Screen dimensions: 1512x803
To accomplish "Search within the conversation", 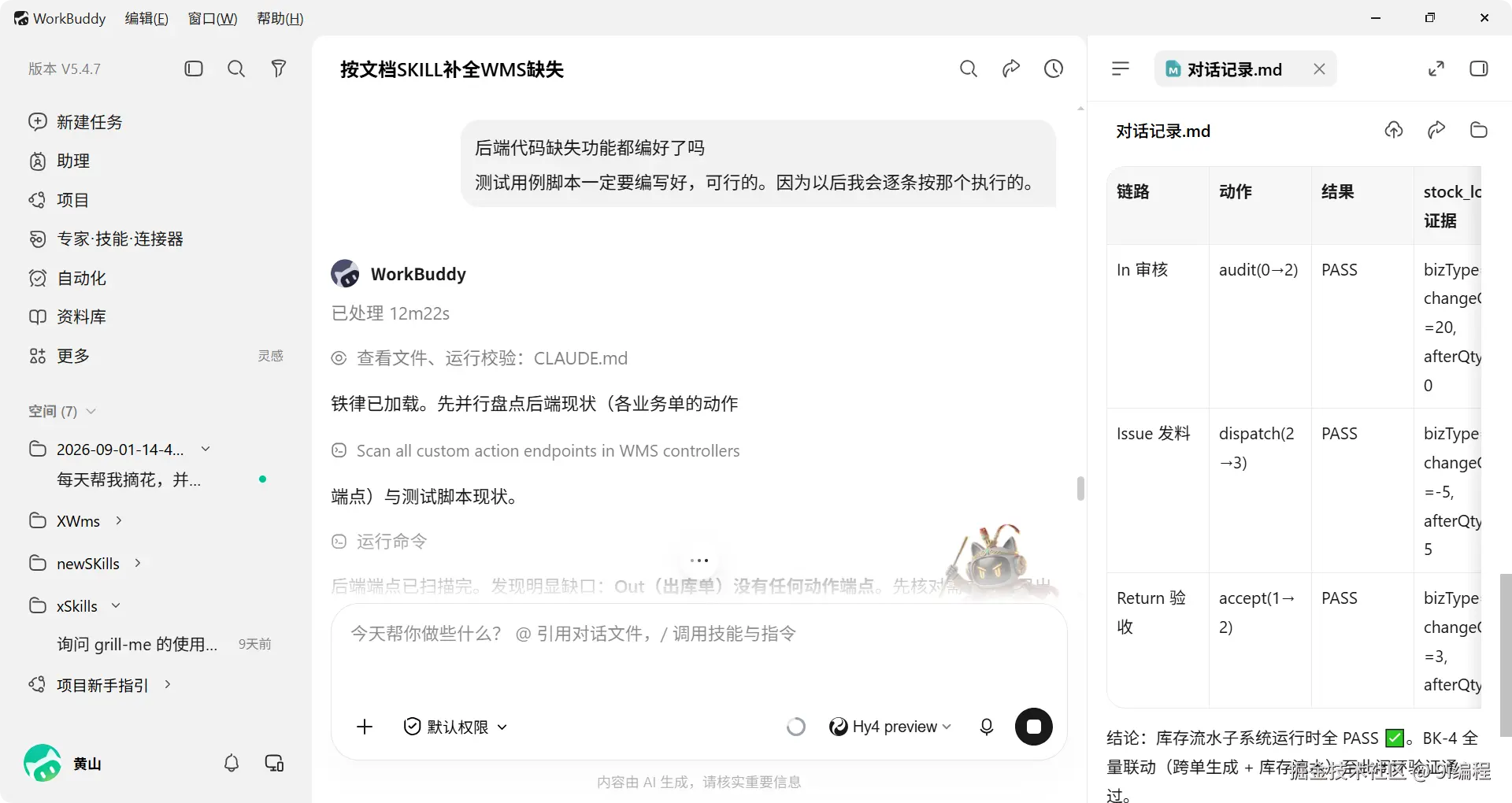I will [969, 69].
